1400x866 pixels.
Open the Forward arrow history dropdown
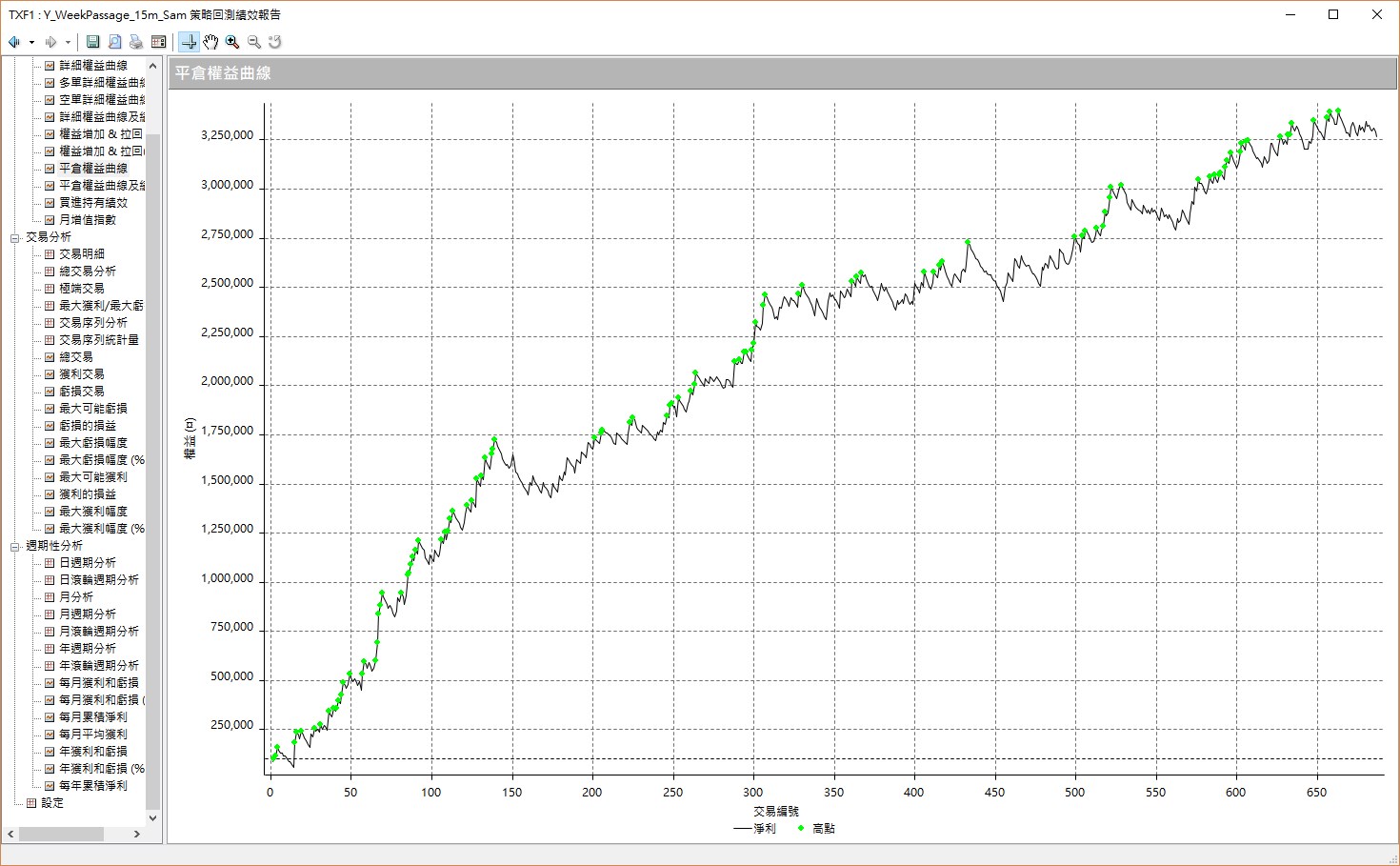(x=68, y=42)
